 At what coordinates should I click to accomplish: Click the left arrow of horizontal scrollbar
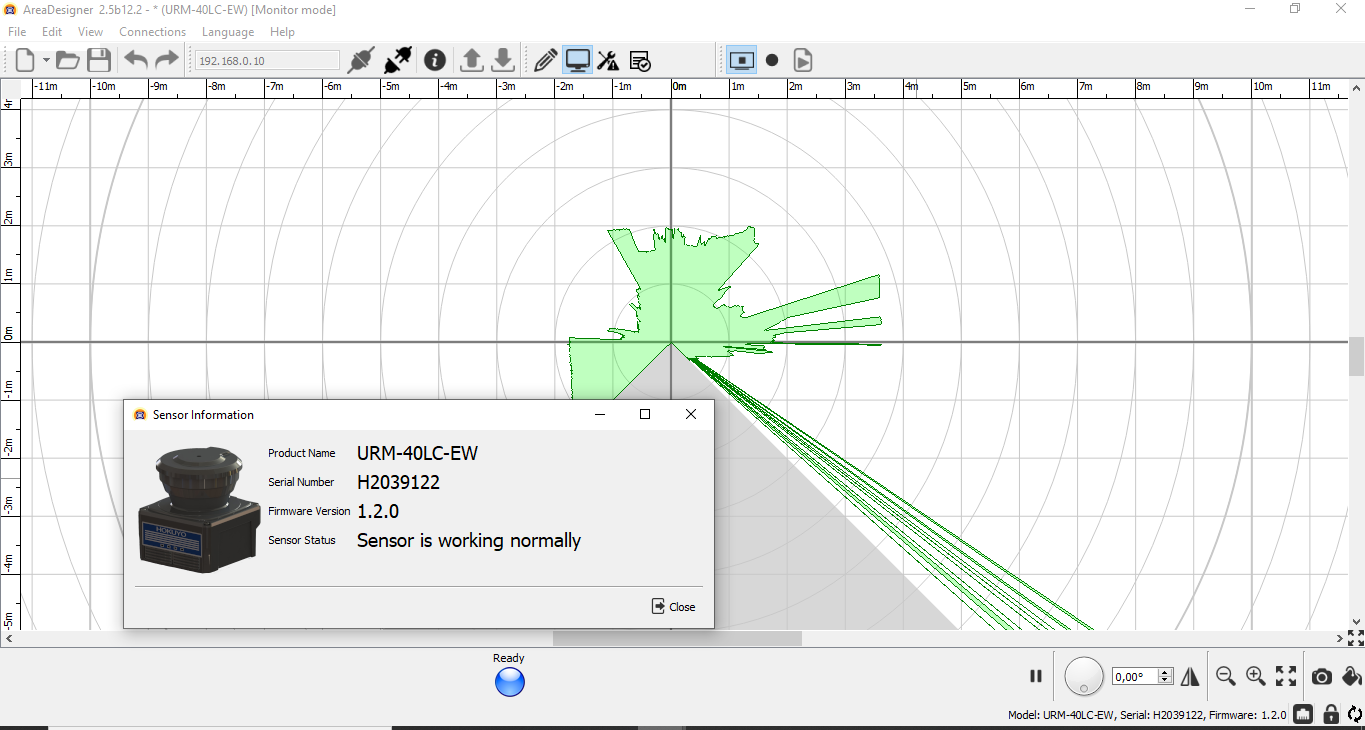[9, 638]
